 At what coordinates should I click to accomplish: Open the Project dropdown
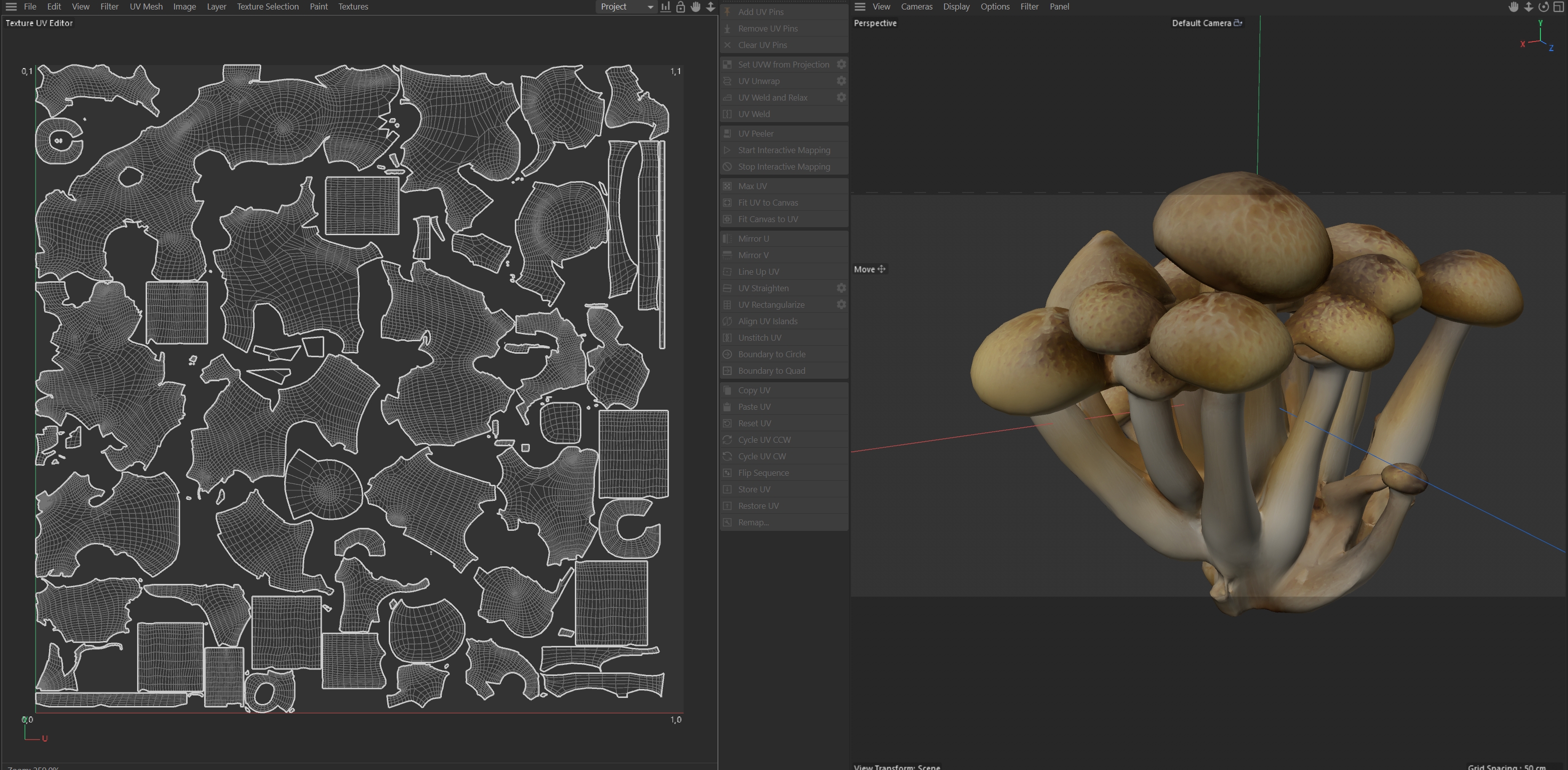pyautogui.click(x=626, y=7)
